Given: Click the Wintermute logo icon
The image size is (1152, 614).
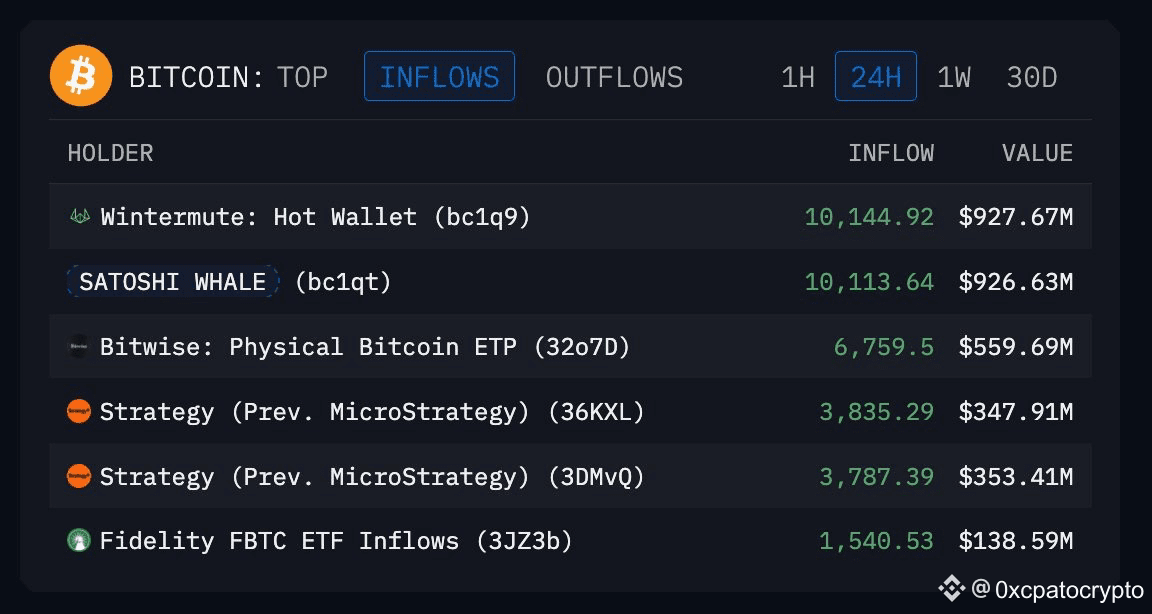Looking at the screenshot, I should coord(79,217).
